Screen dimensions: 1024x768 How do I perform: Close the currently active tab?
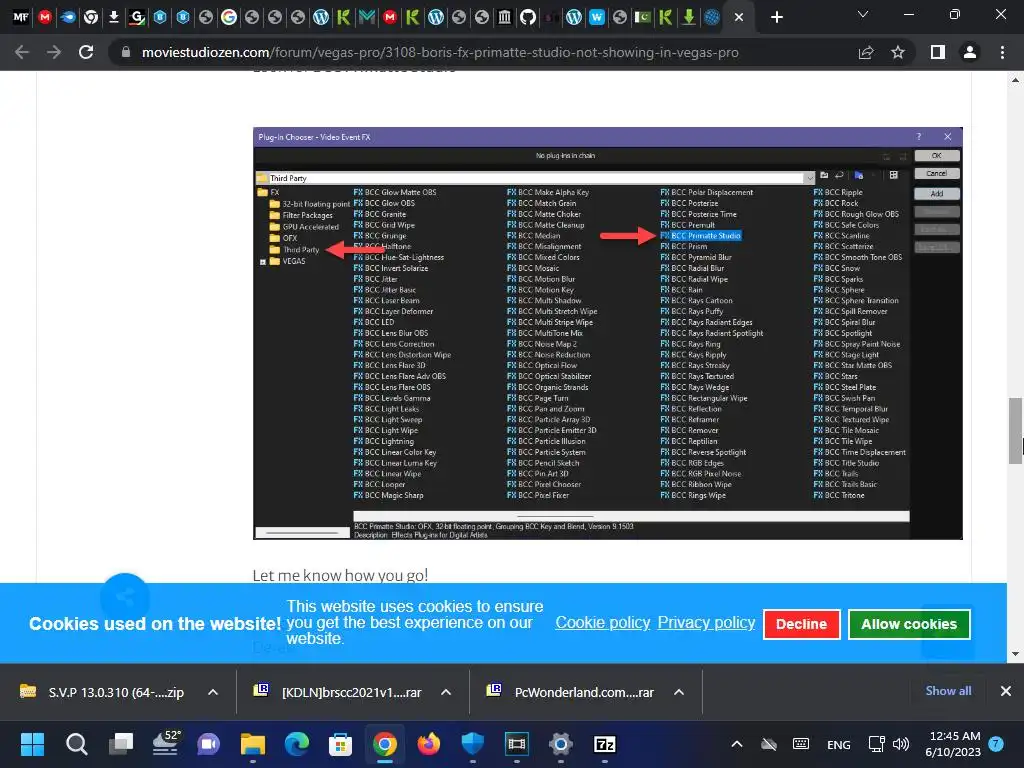click(x=739, y=17)
